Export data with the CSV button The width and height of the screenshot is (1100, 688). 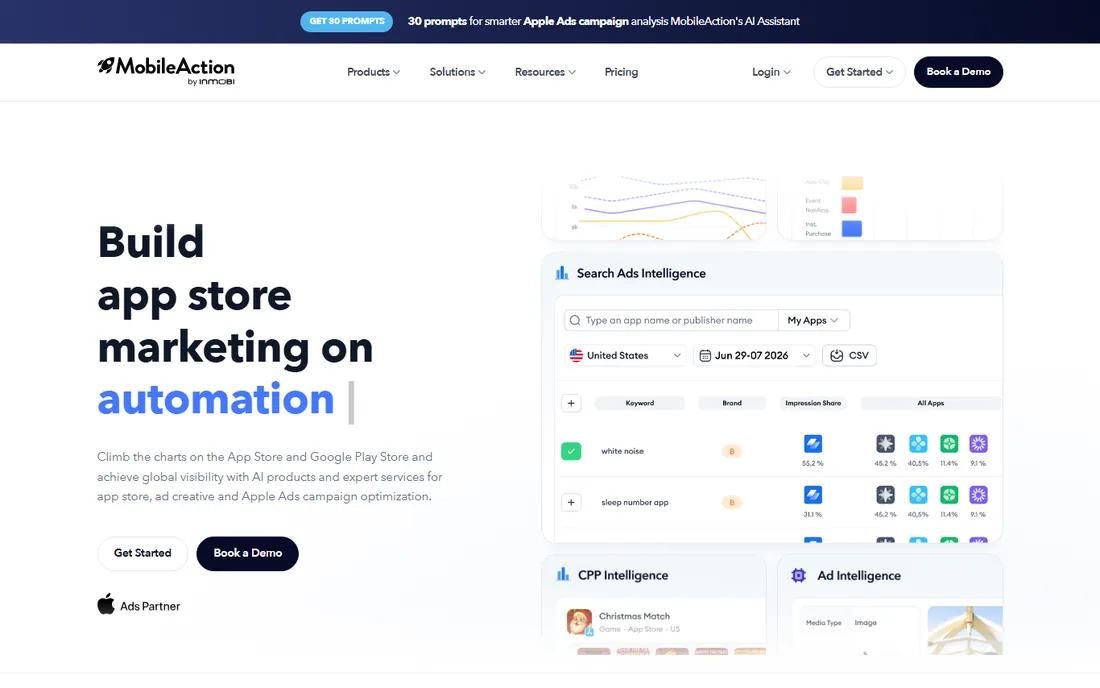coord(850,356)
